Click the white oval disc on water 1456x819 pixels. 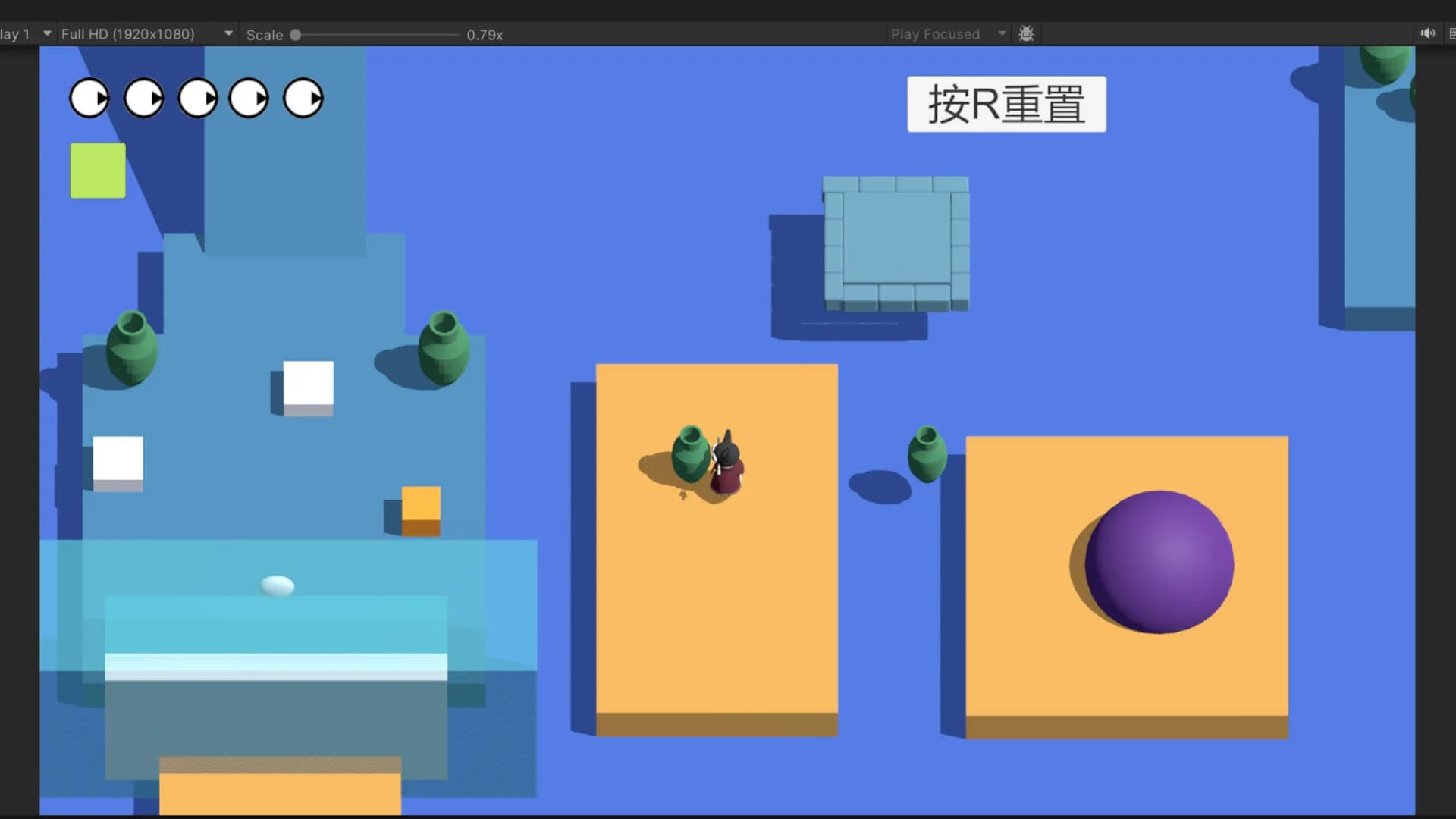278,585
